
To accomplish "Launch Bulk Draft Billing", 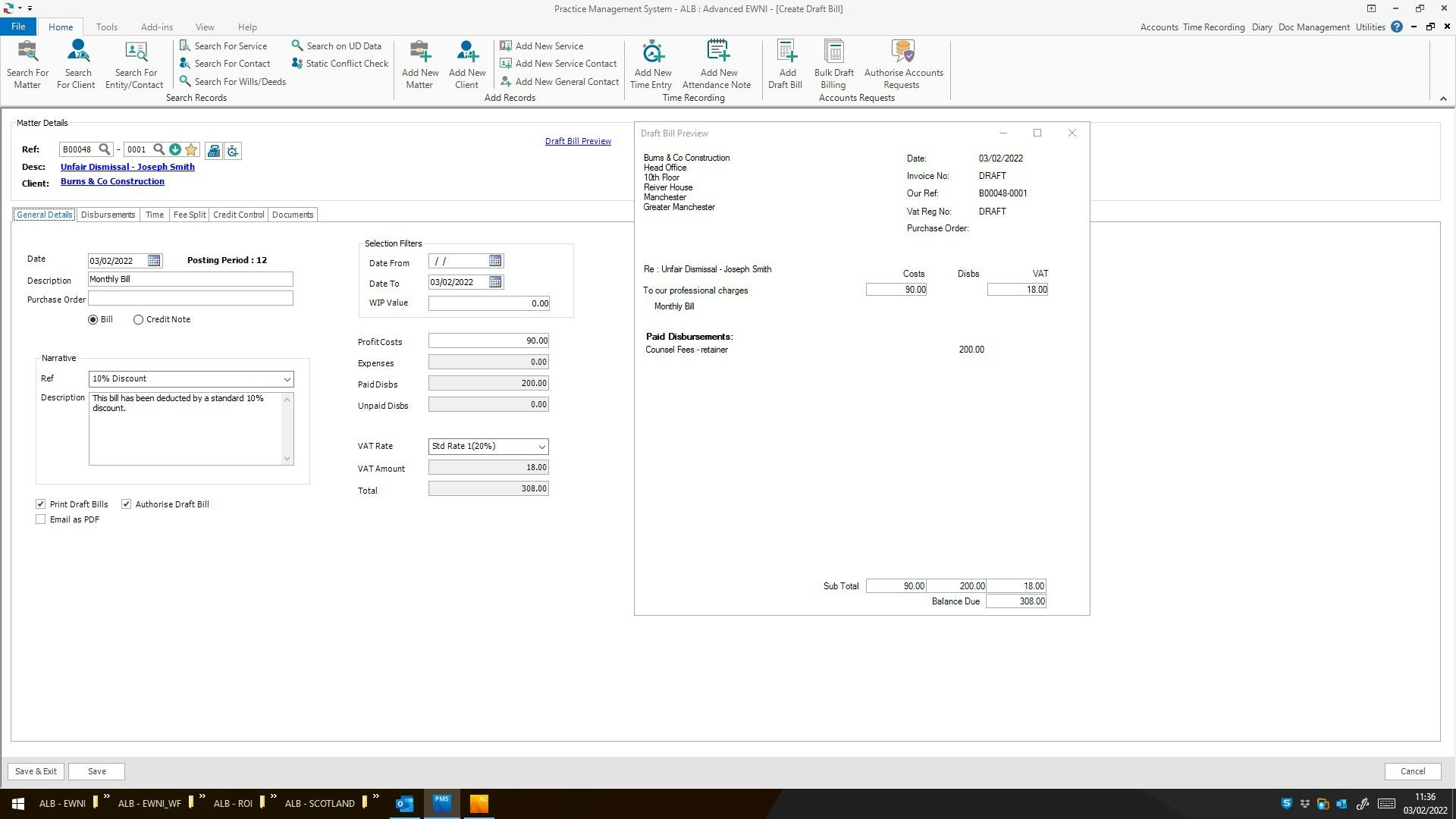I will [x=833, y=64].
